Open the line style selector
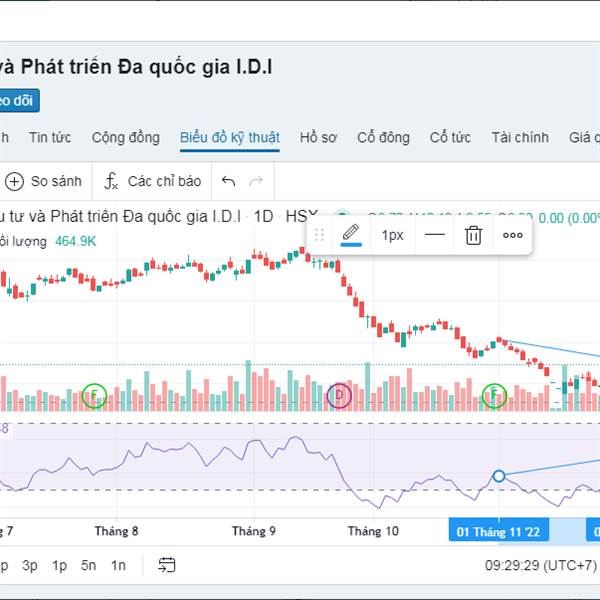 click(x=435, y=235)
